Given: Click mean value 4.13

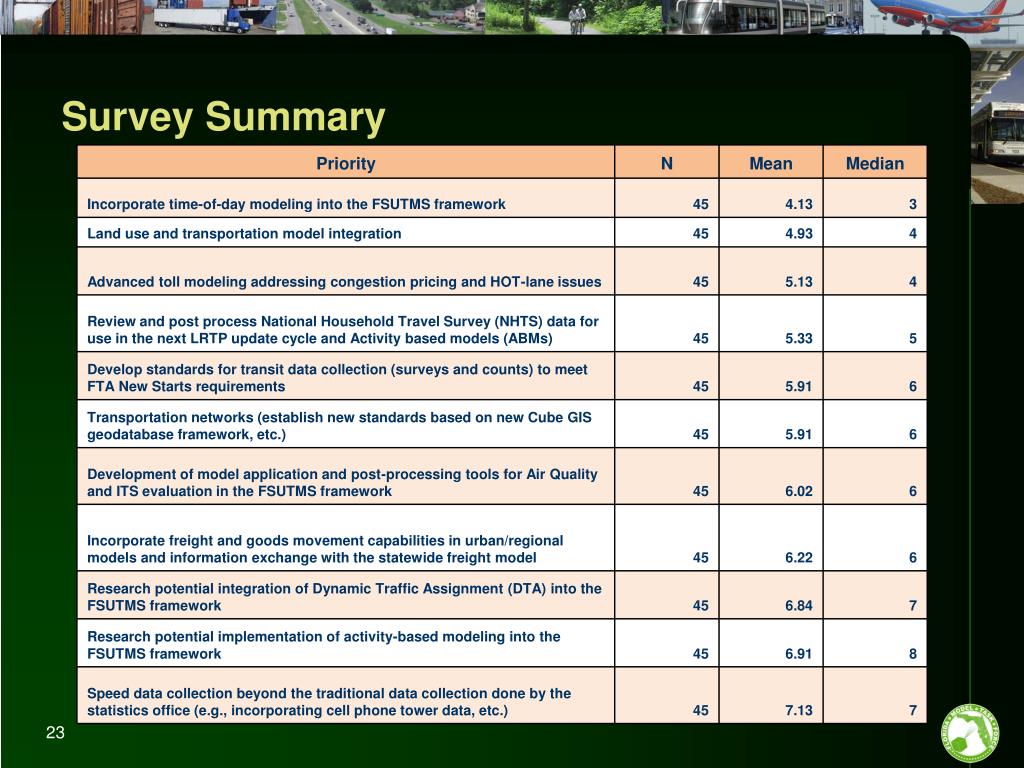Looking at the screenshot, I should pyautogui.click(x=799, y=204).
